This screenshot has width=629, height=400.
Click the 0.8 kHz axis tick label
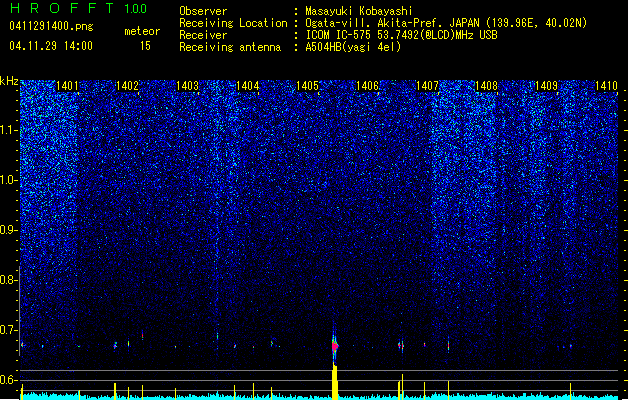[8, 280]
